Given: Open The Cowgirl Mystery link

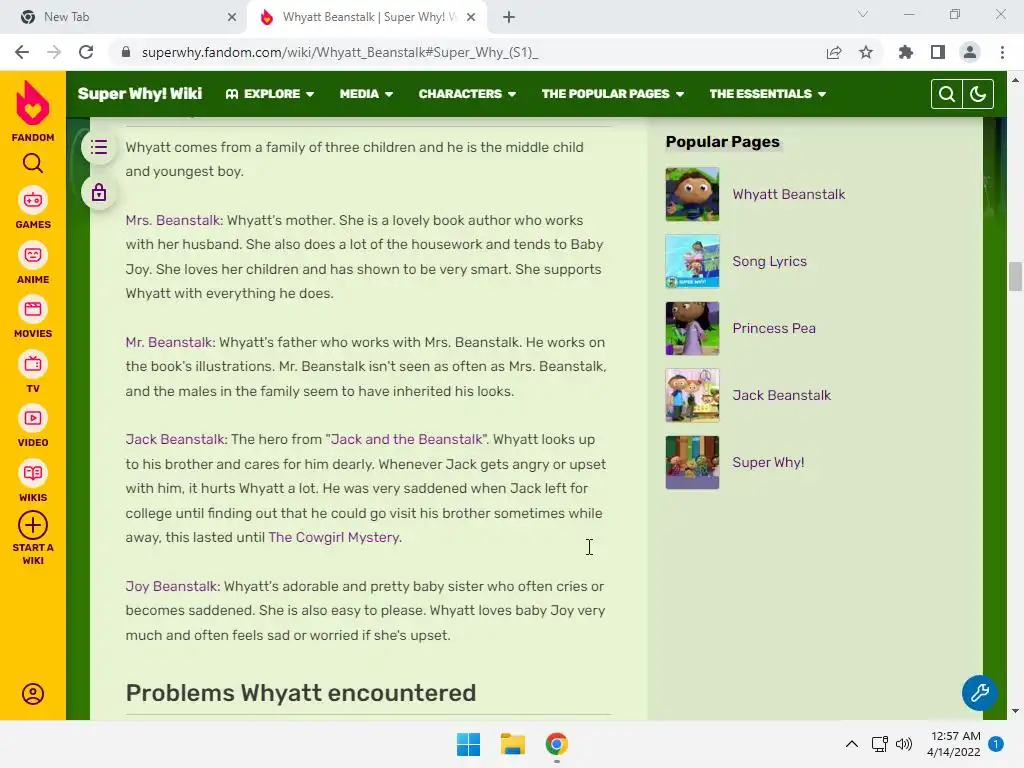Looking at the screenshot, I should pyautogui.click(x=334, y=537).
